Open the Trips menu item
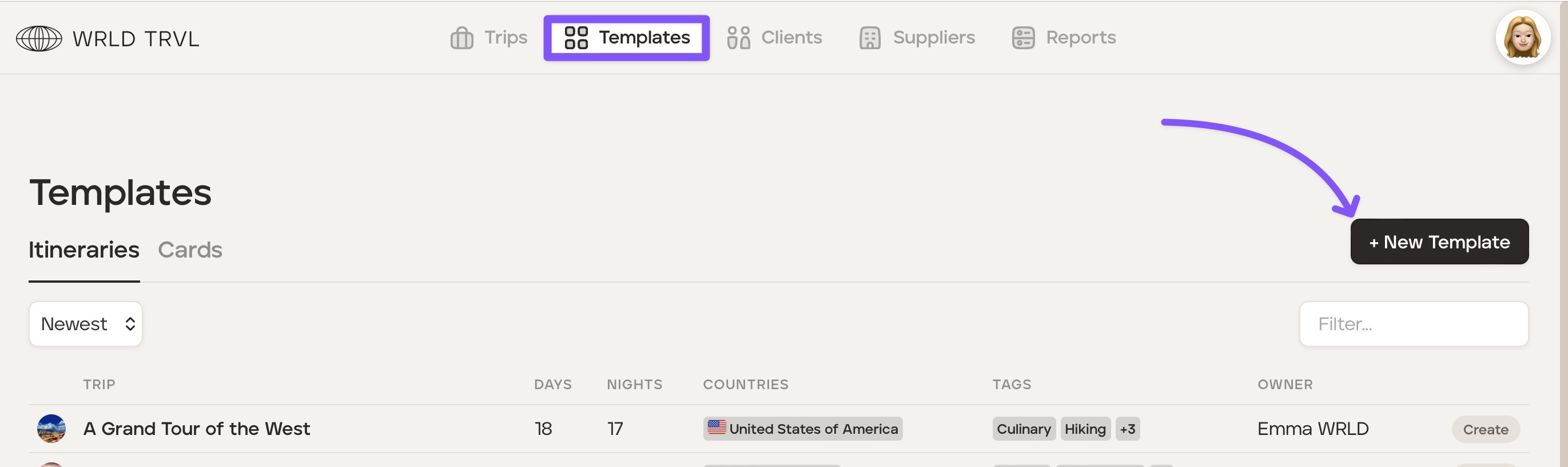 505,38
